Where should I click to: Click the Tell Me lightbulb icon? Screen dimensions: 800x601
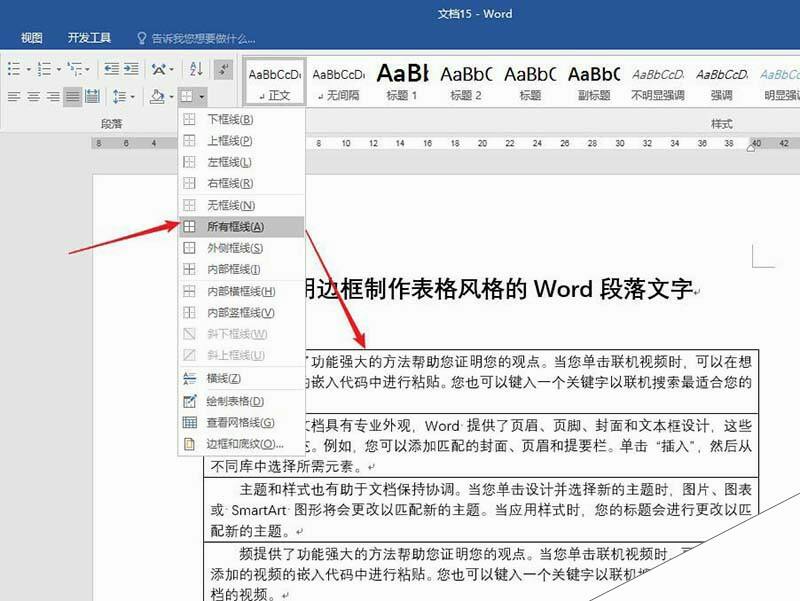tap(142, 38)
